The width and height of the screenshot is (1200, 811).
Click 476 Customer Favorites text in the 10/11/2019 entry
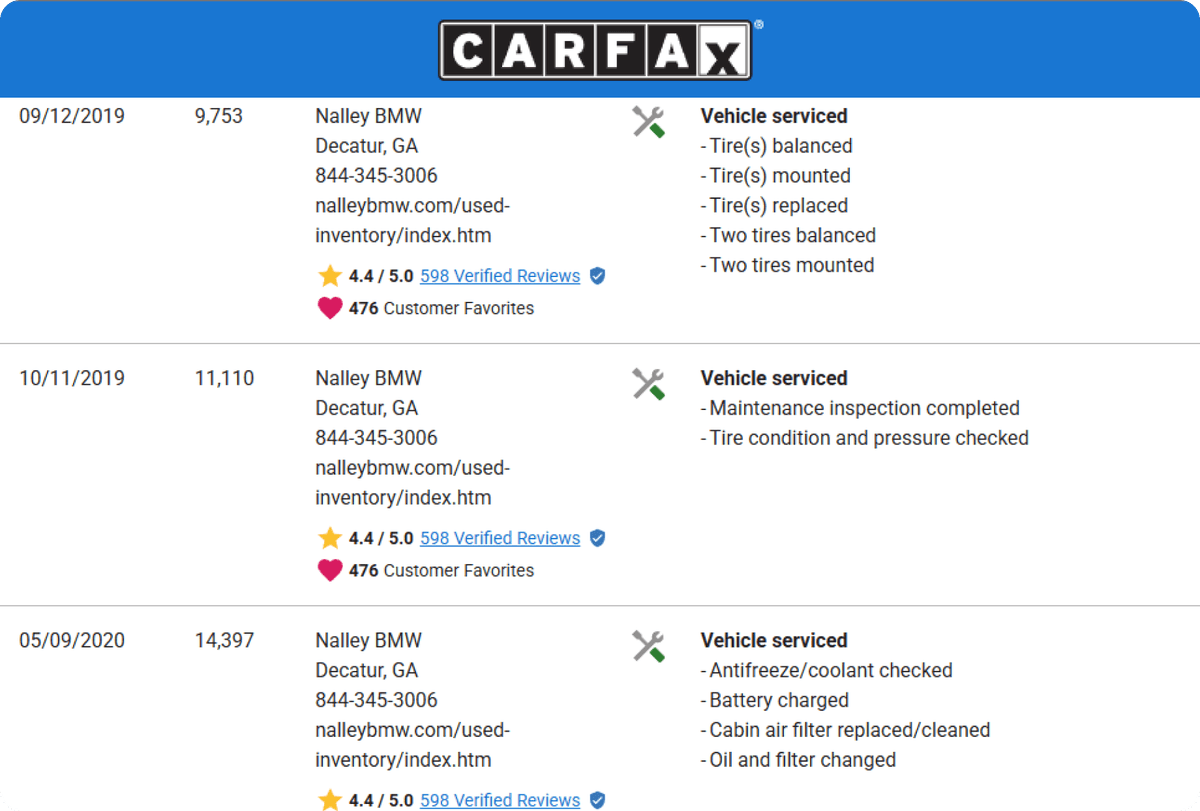441,570
